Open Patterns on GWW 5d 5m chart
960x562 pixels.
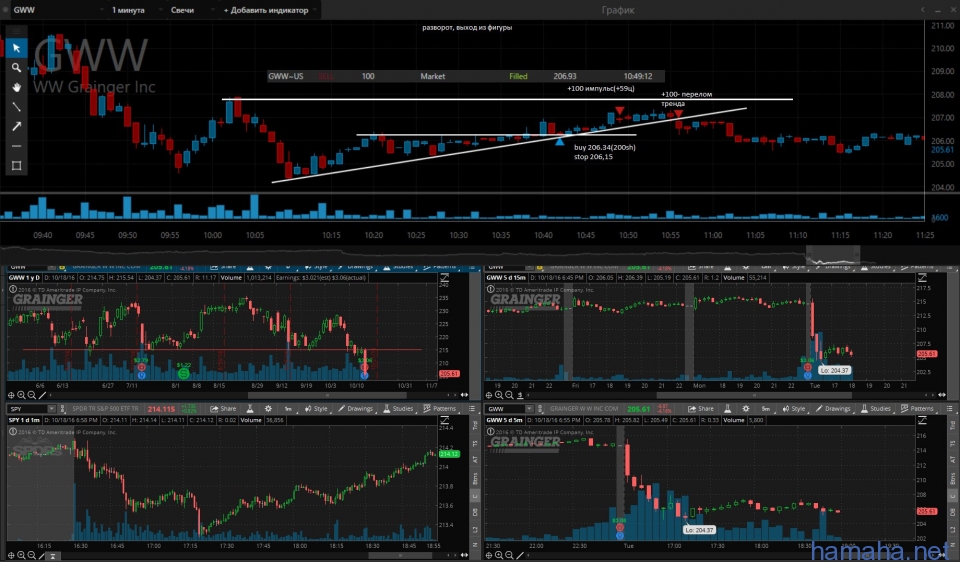click(x=917, y=409)
